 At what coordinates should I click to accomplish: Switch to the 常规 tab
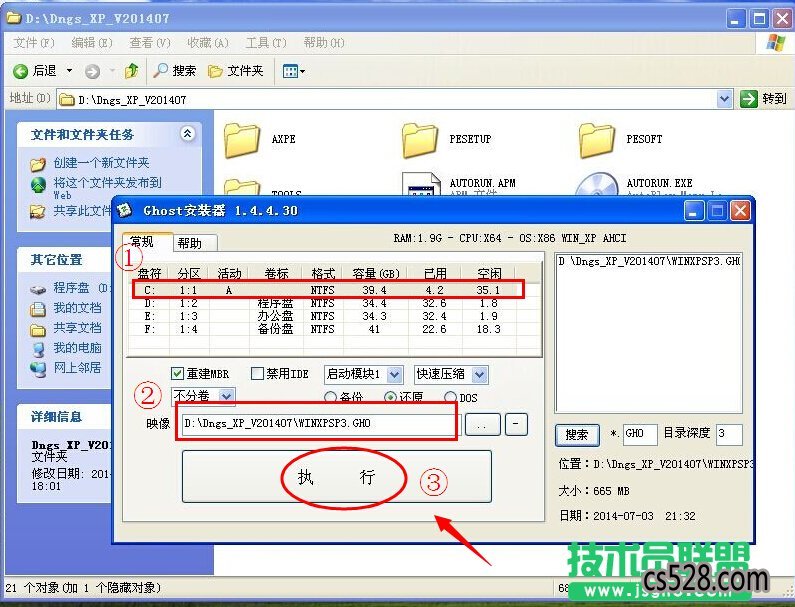[147, 242]
